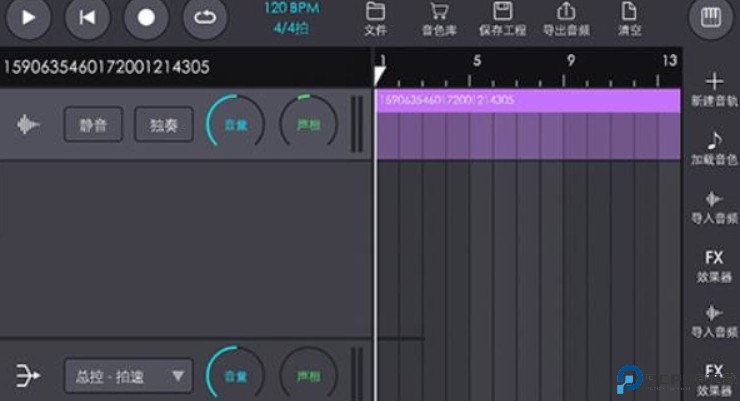
Task: Mute the track with 静音
Action: click(93, 126)
